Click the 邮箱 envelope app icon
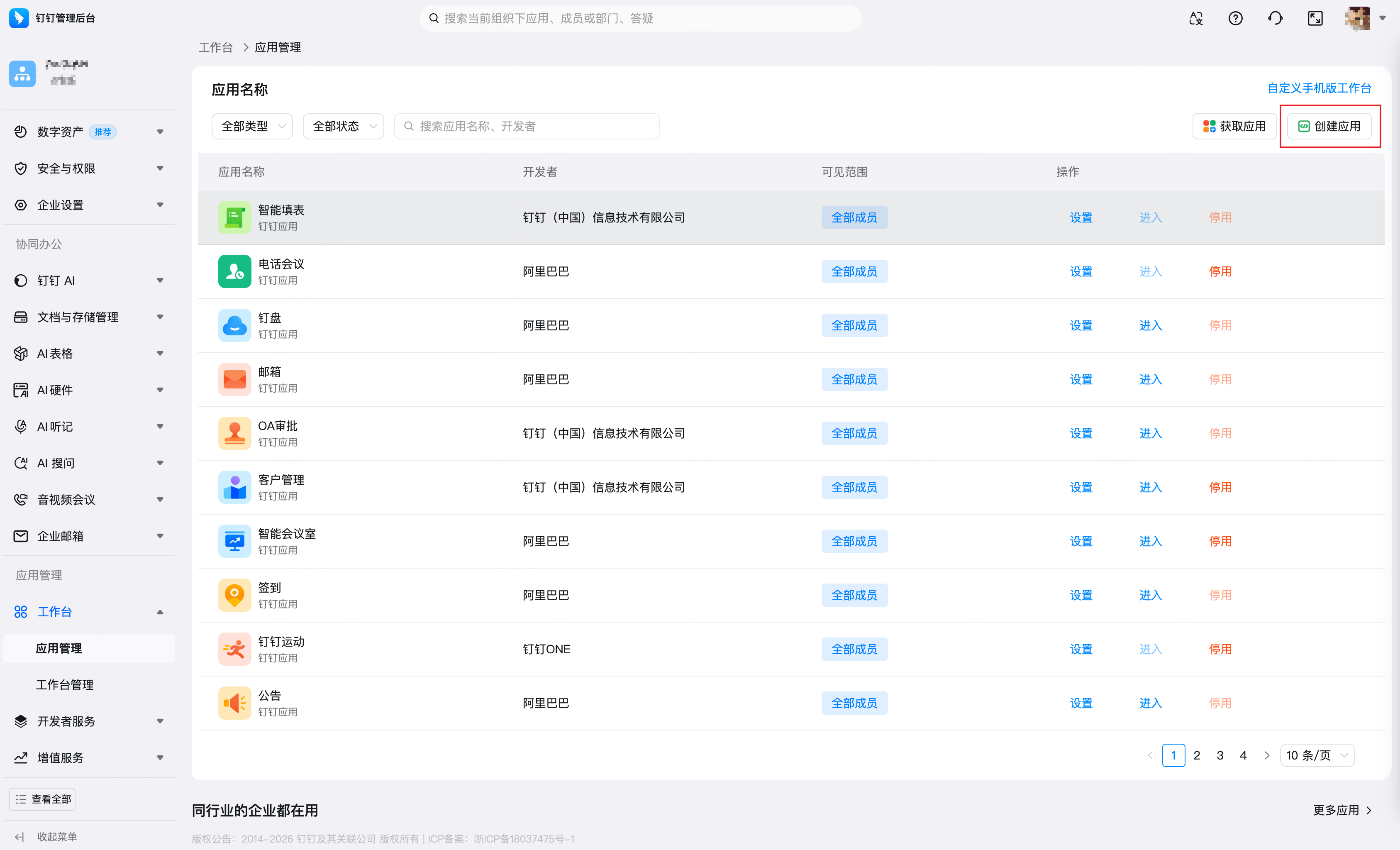The width and height of the screenshot is (1400, 850). [x=234, y=379]
